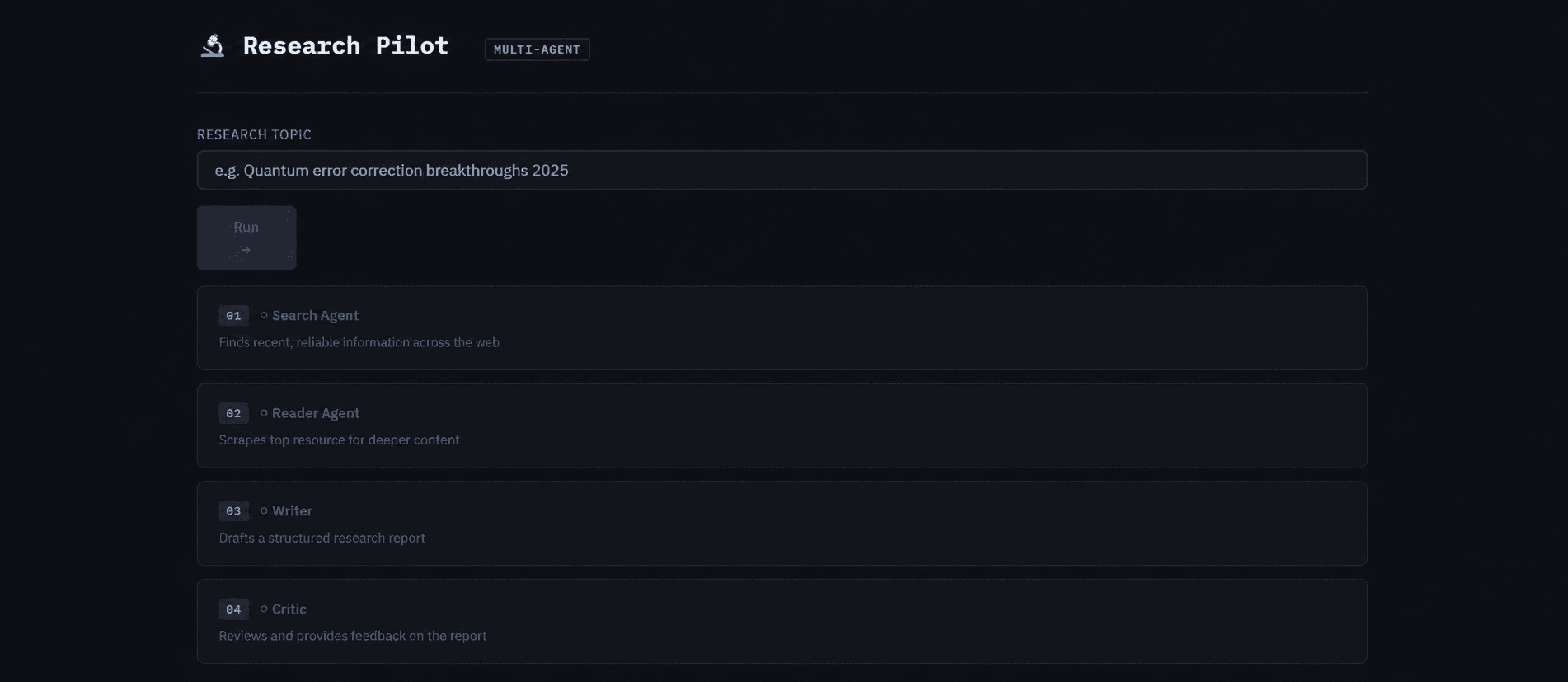Click the arrow icon in Run button
This screenshot has width=1568, height=682.
click(x=246, y=250)
